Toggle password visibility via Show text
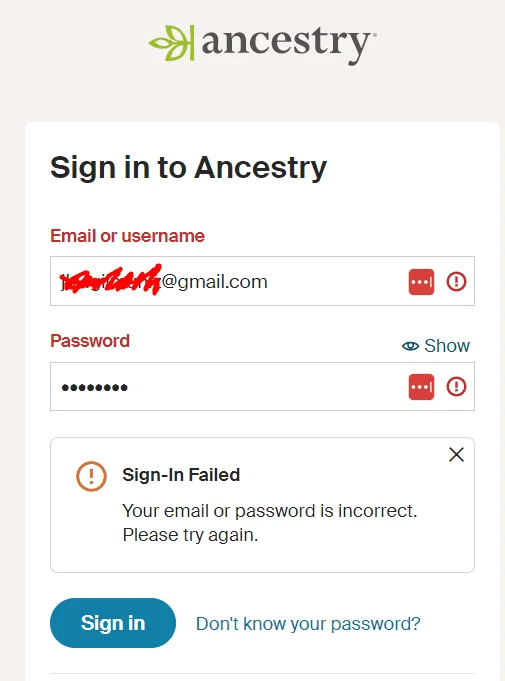The width and height of the screenshot is (505, 681). pos(447,346)
